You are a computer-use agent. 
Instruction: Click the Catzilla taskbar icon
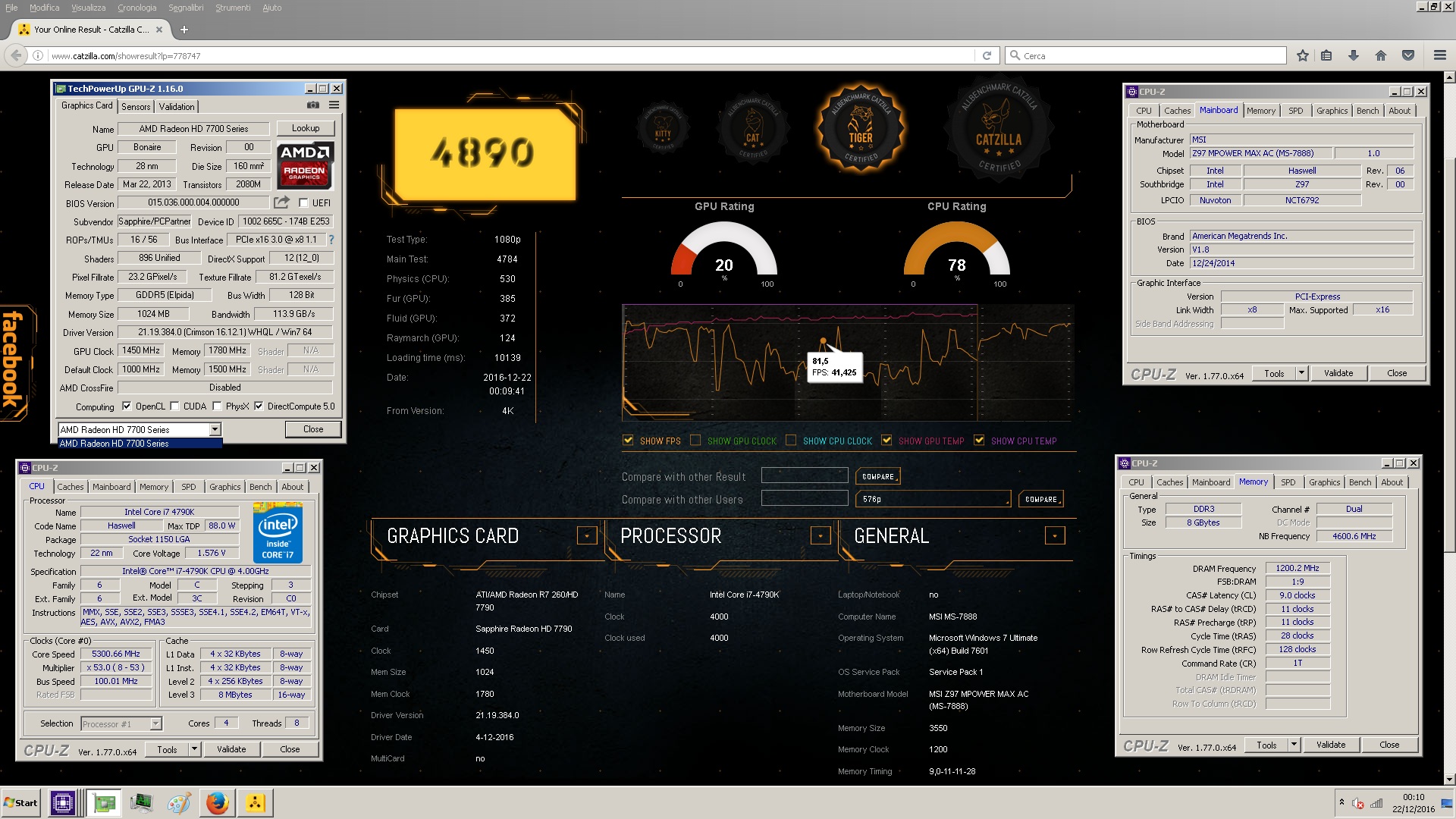pos(255,802)
